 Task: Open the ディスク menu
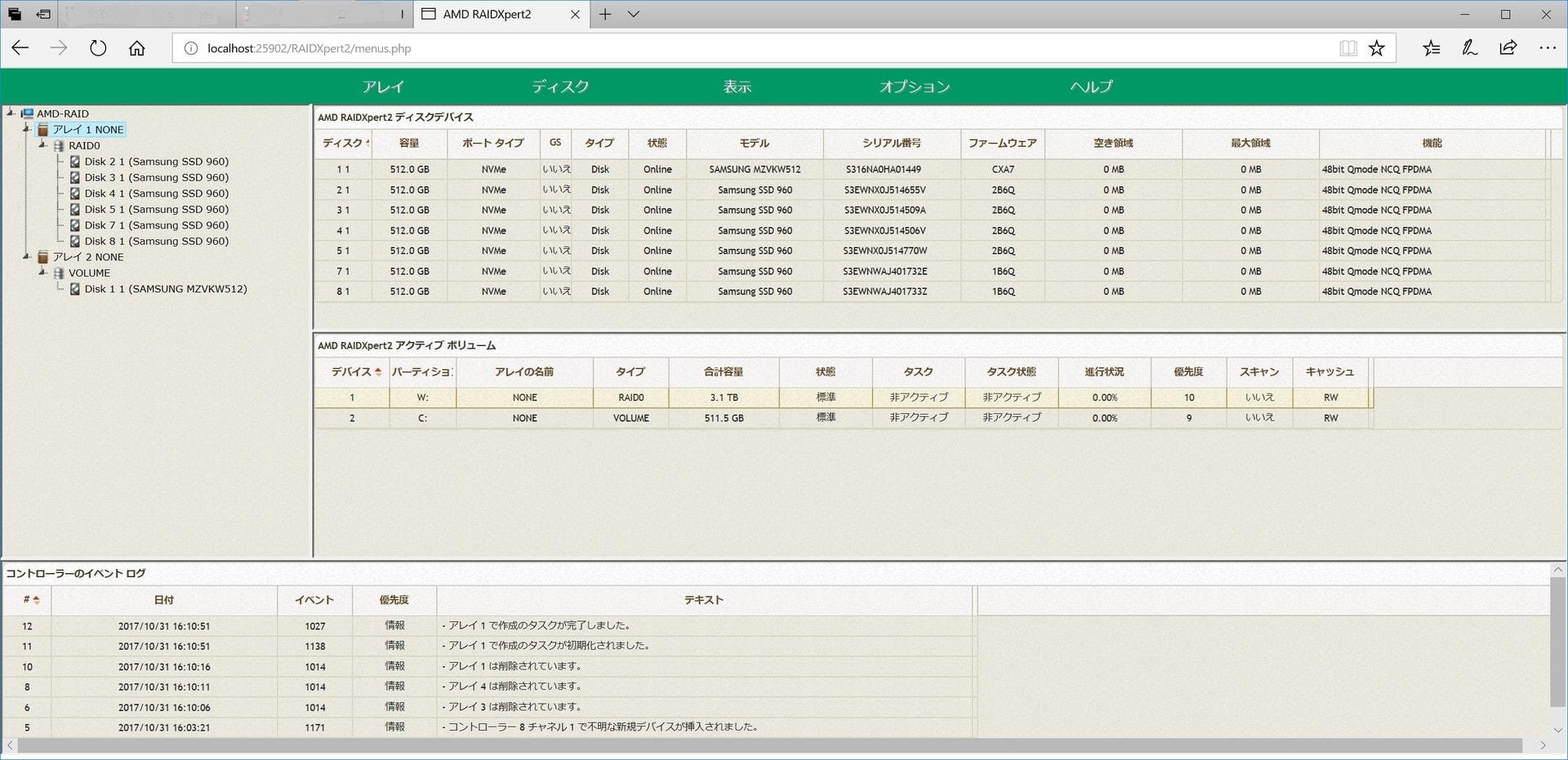pos(560,87)
